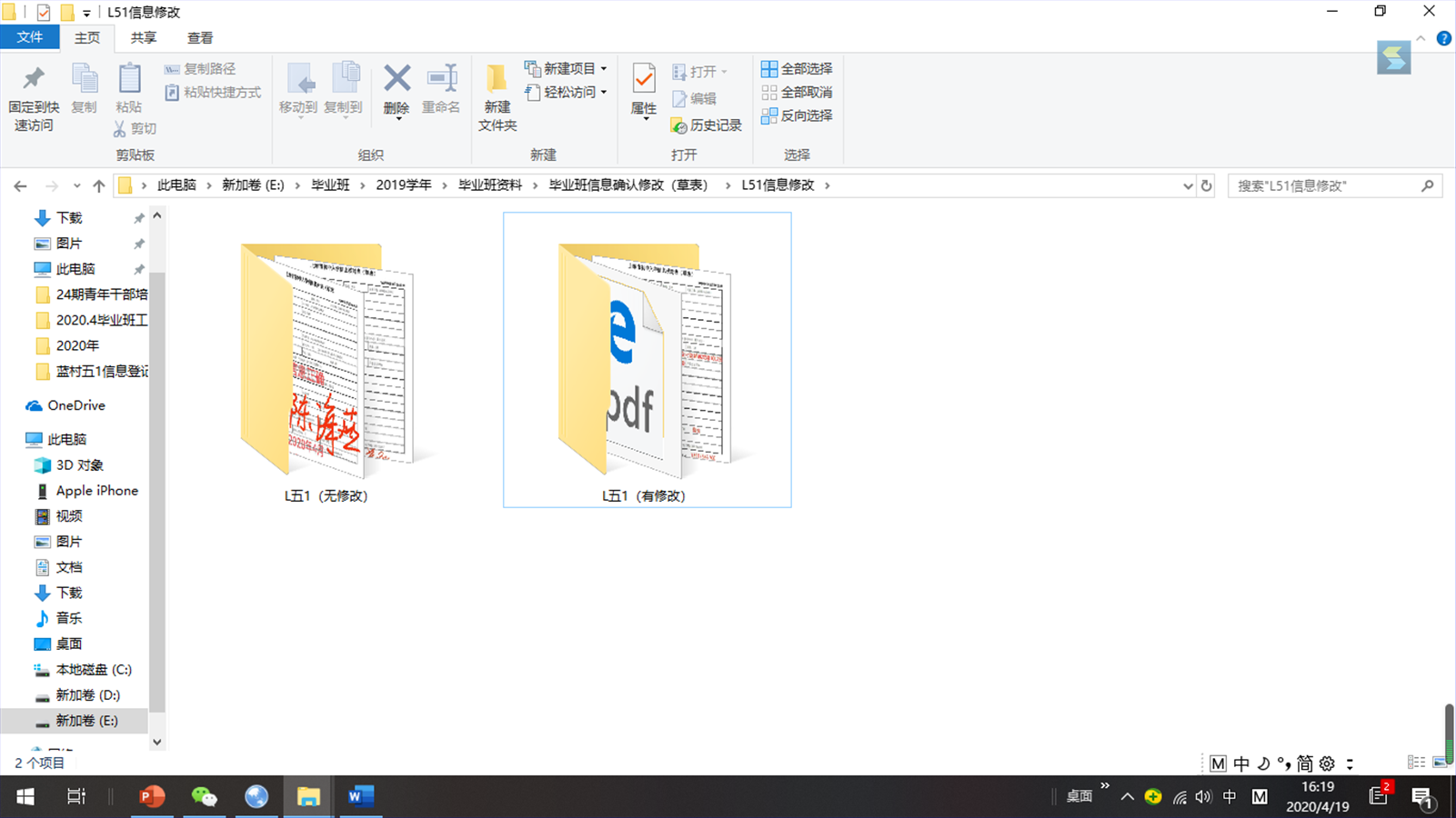Click the Delete (删除) ribbon icon
The width and height of the screenshot is (1456, 818).
(x=397, y=88)
